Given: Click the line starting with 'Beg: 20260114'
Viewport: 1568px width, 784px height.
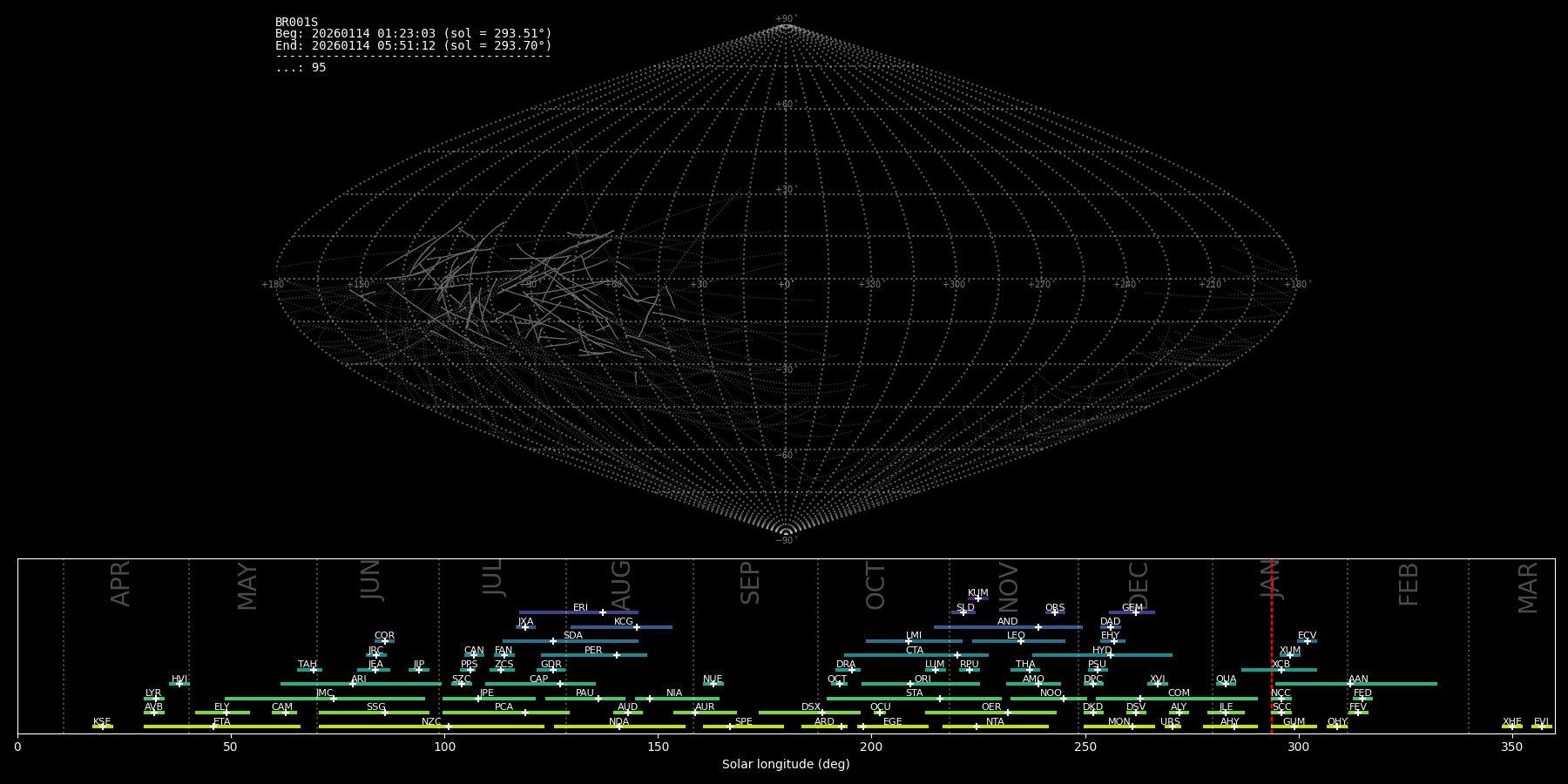Looking at the screenshot, I should click(x=414, y=34).
